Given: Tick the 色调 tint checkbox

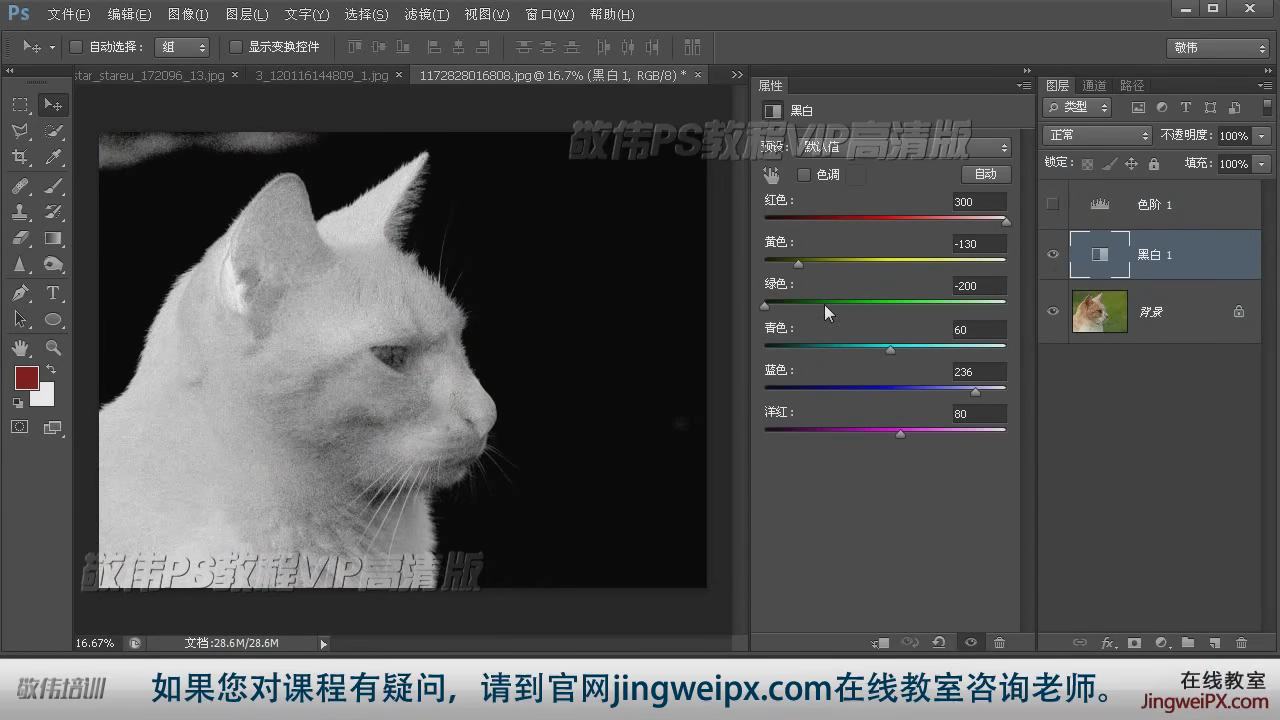Looking at the screenshot, I should pos(803,175).
